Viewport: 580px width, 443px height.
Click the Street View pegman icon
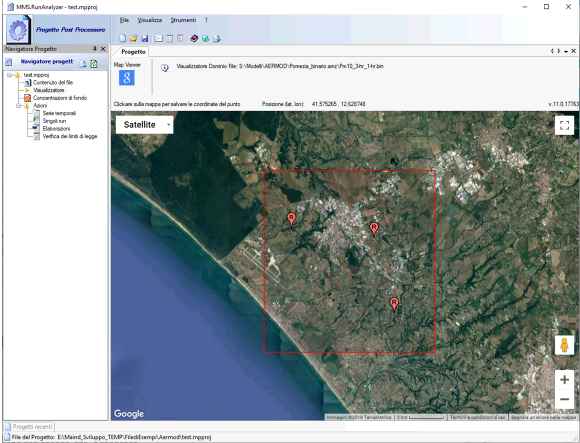coord(564,345)
